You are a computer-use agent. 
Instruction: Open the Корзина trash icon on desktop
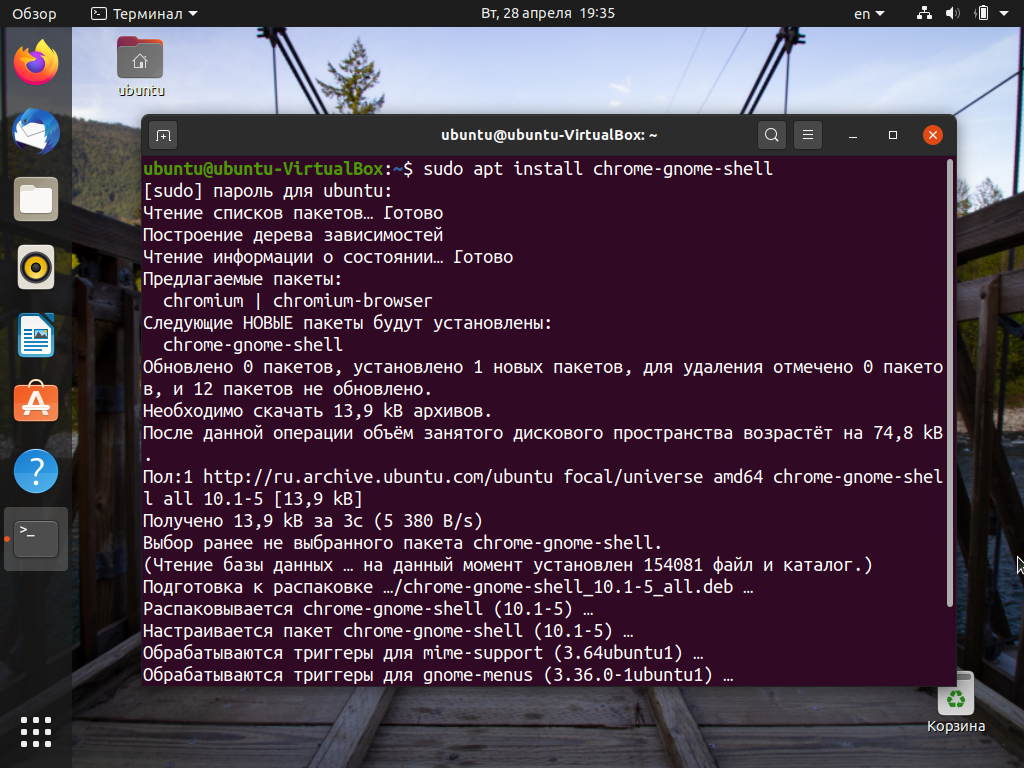click(x=955, y=703)
